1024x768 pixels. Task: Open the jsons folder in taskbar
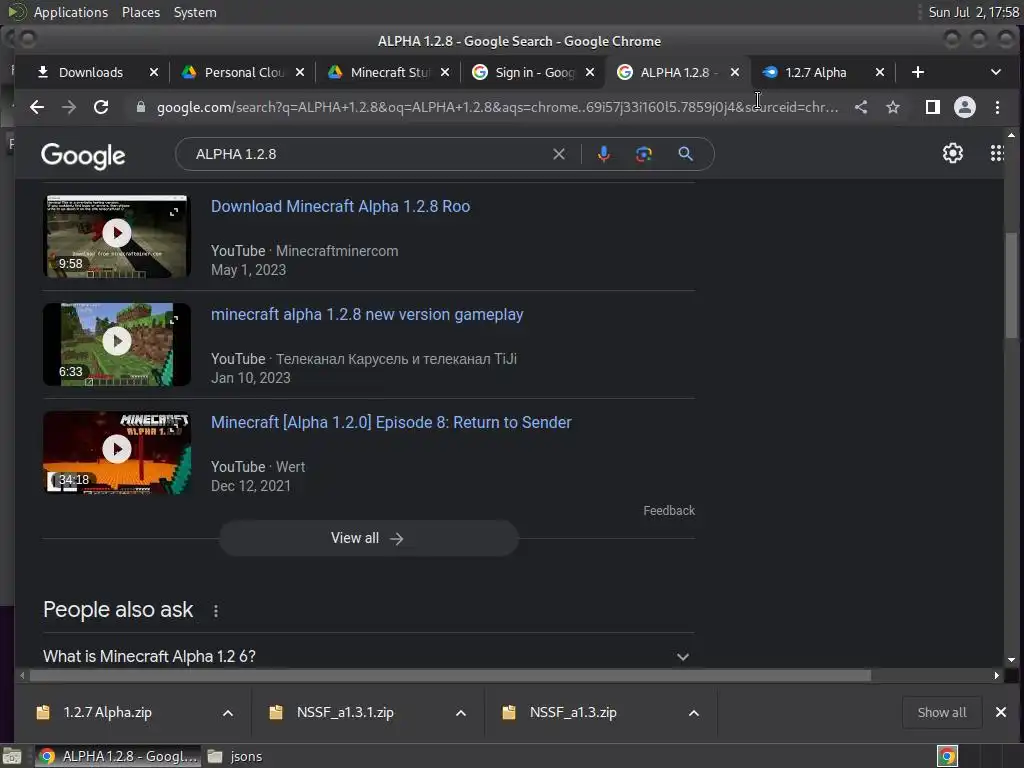tap(236, 756)
